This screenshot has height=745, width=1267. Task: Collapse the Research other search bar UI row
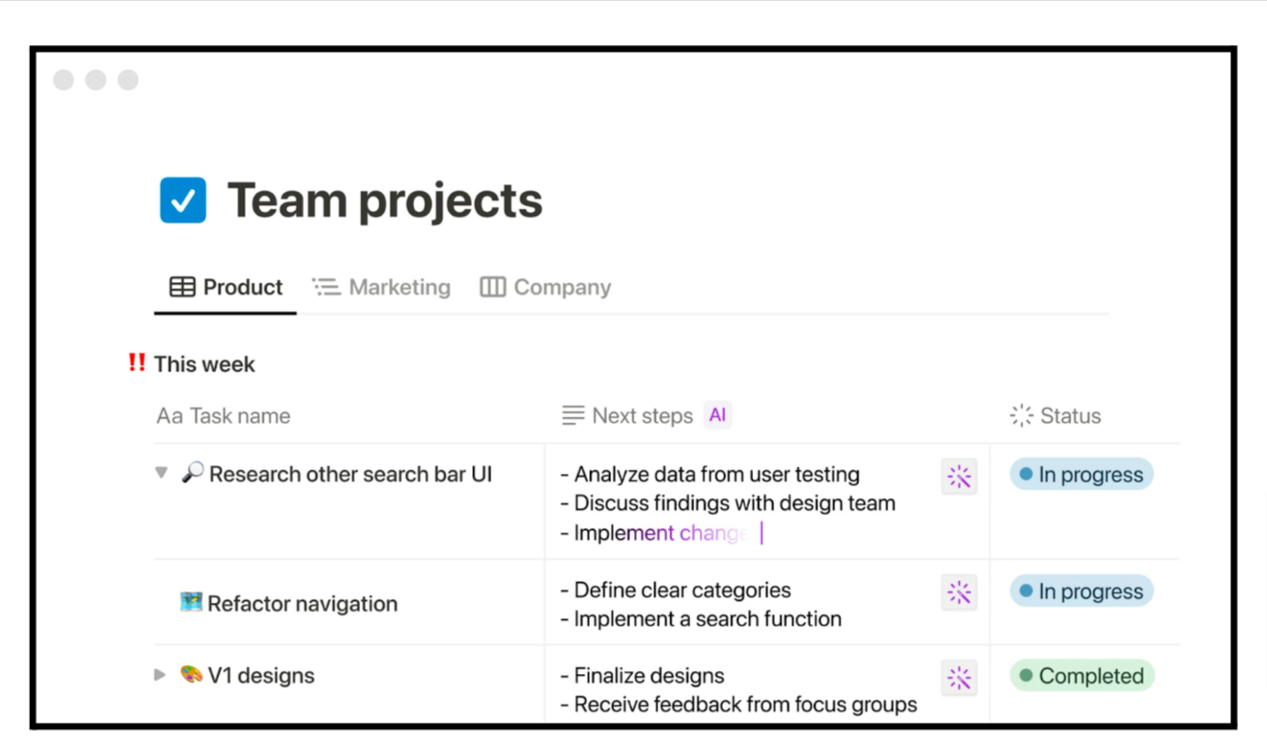coord(161,473)
